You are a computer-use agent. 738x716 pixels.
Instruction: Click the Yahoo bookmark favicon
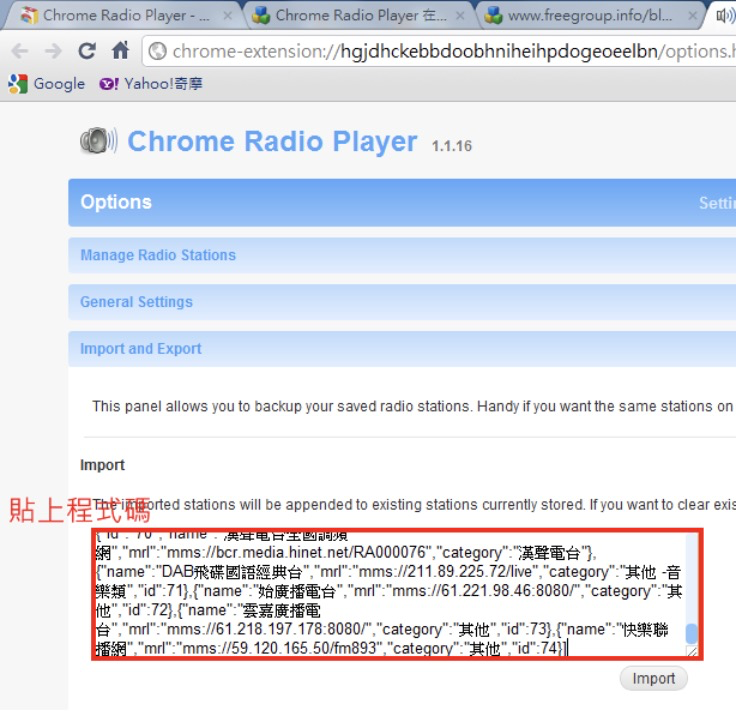coord(109,84)
